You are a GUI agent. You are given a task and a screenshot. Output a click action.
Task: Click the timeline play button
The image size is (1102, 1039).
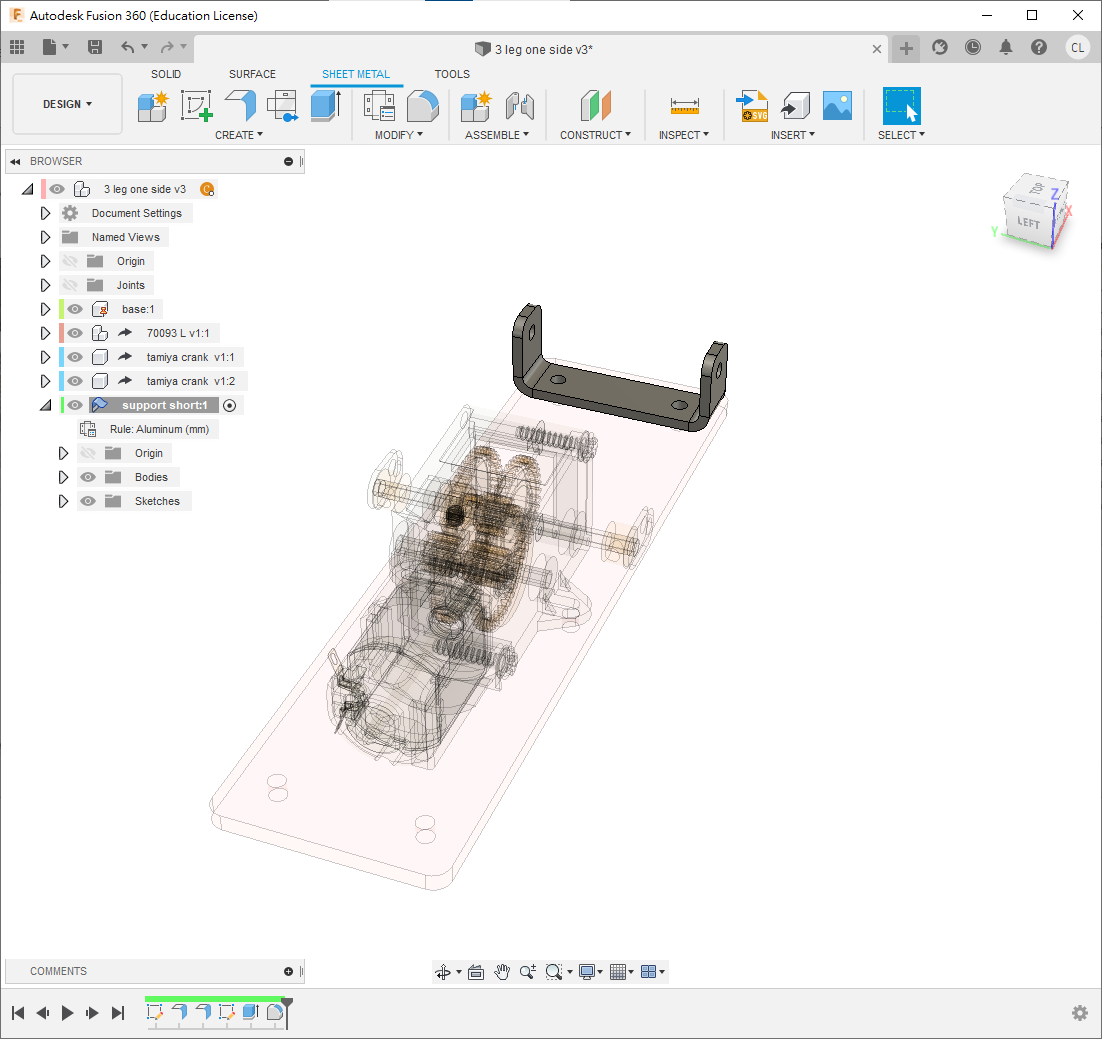pos(67,1013)
